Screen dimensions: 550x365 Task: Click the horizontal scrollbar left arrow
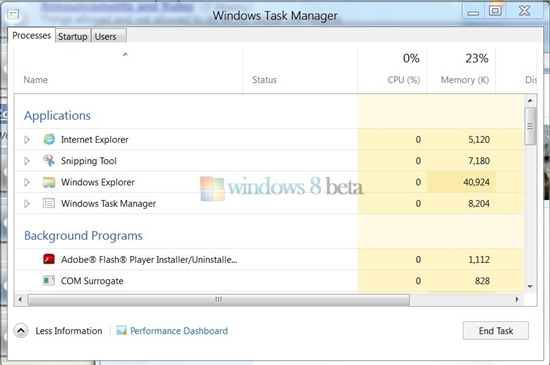point(20,299)
